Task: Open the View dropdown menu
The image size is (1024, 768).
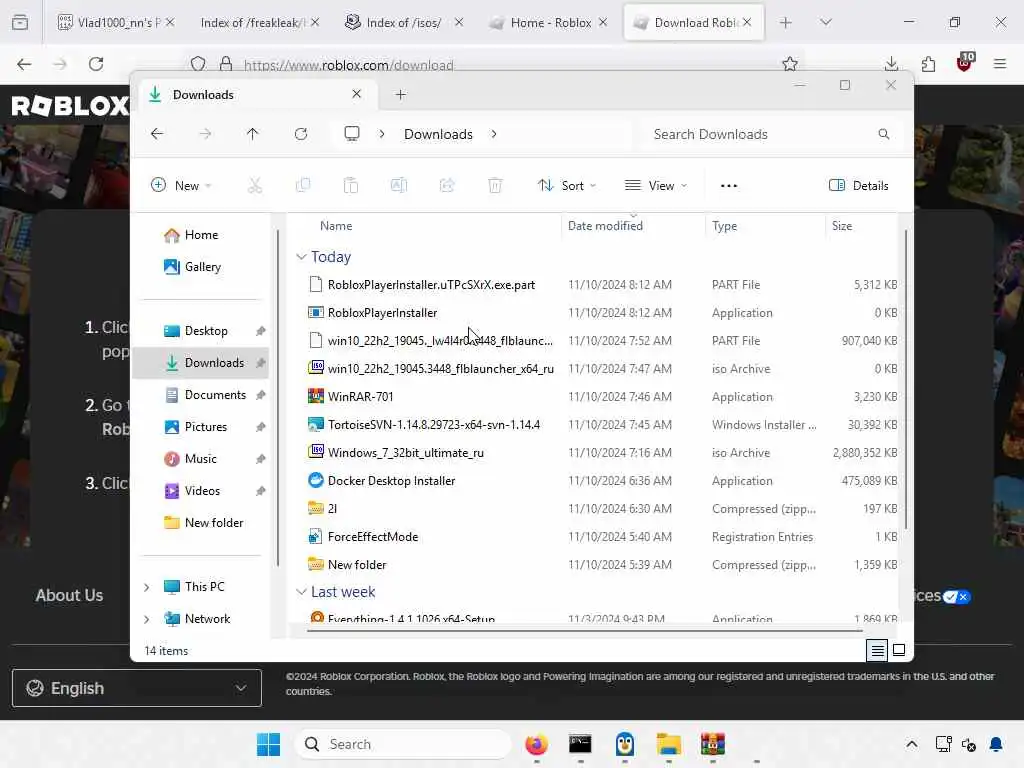Action: [x=656, y=185]
